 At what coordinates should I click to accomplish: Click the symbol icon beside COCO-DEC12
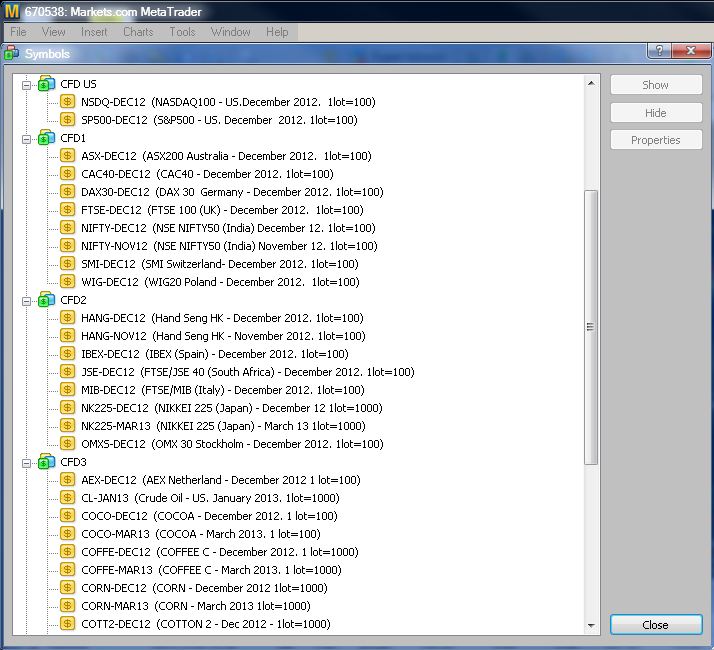coord(67,516)
